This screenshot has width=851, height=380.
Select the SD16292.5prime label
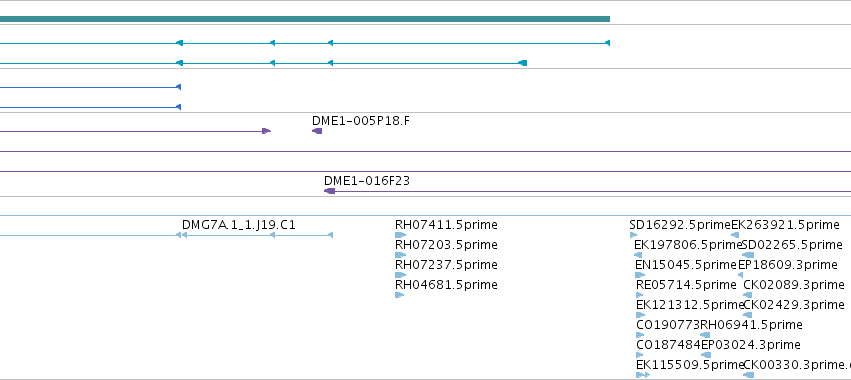pos(680,224)
